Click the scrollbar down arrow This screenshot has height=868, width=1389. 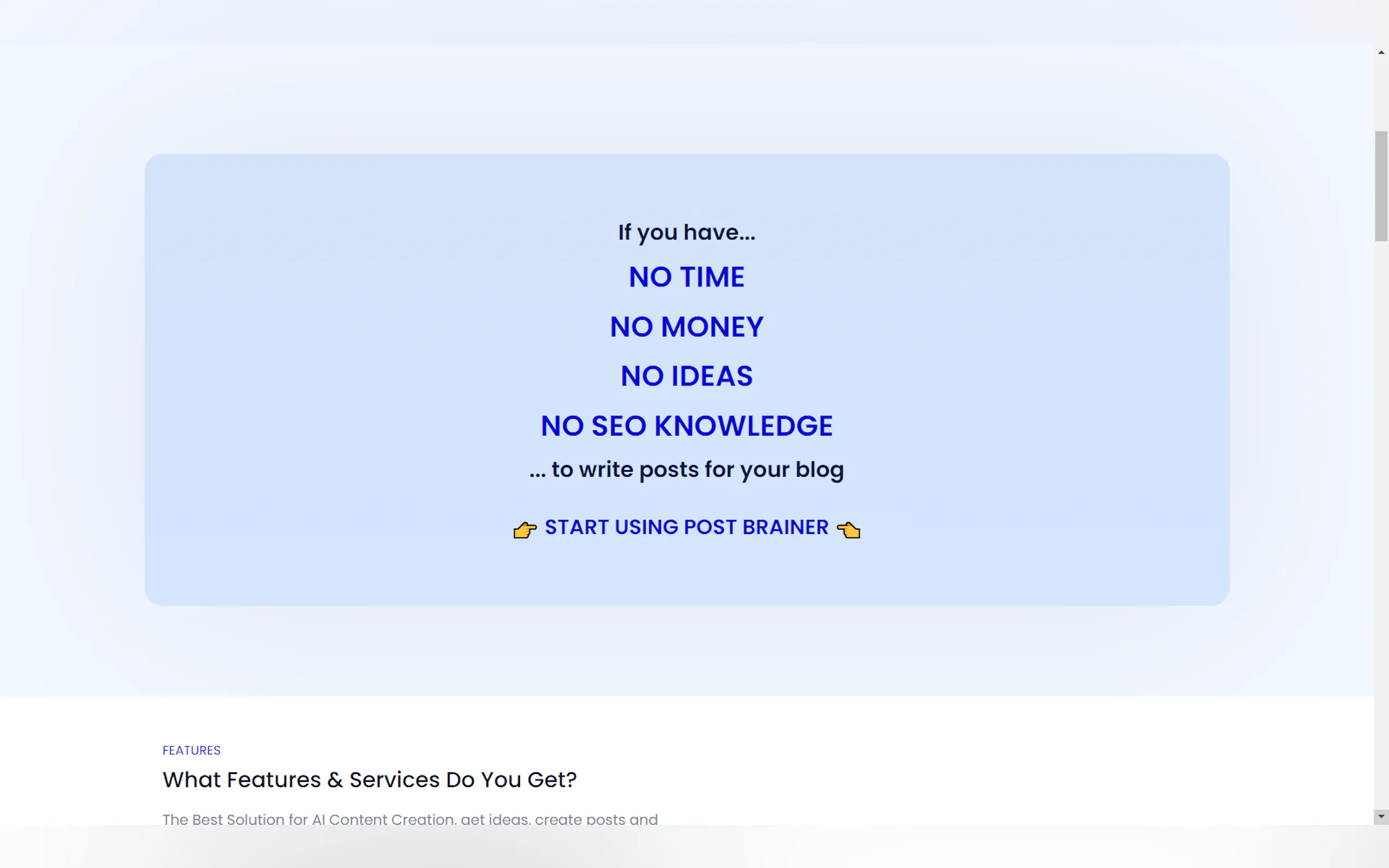coord(1381,816)
